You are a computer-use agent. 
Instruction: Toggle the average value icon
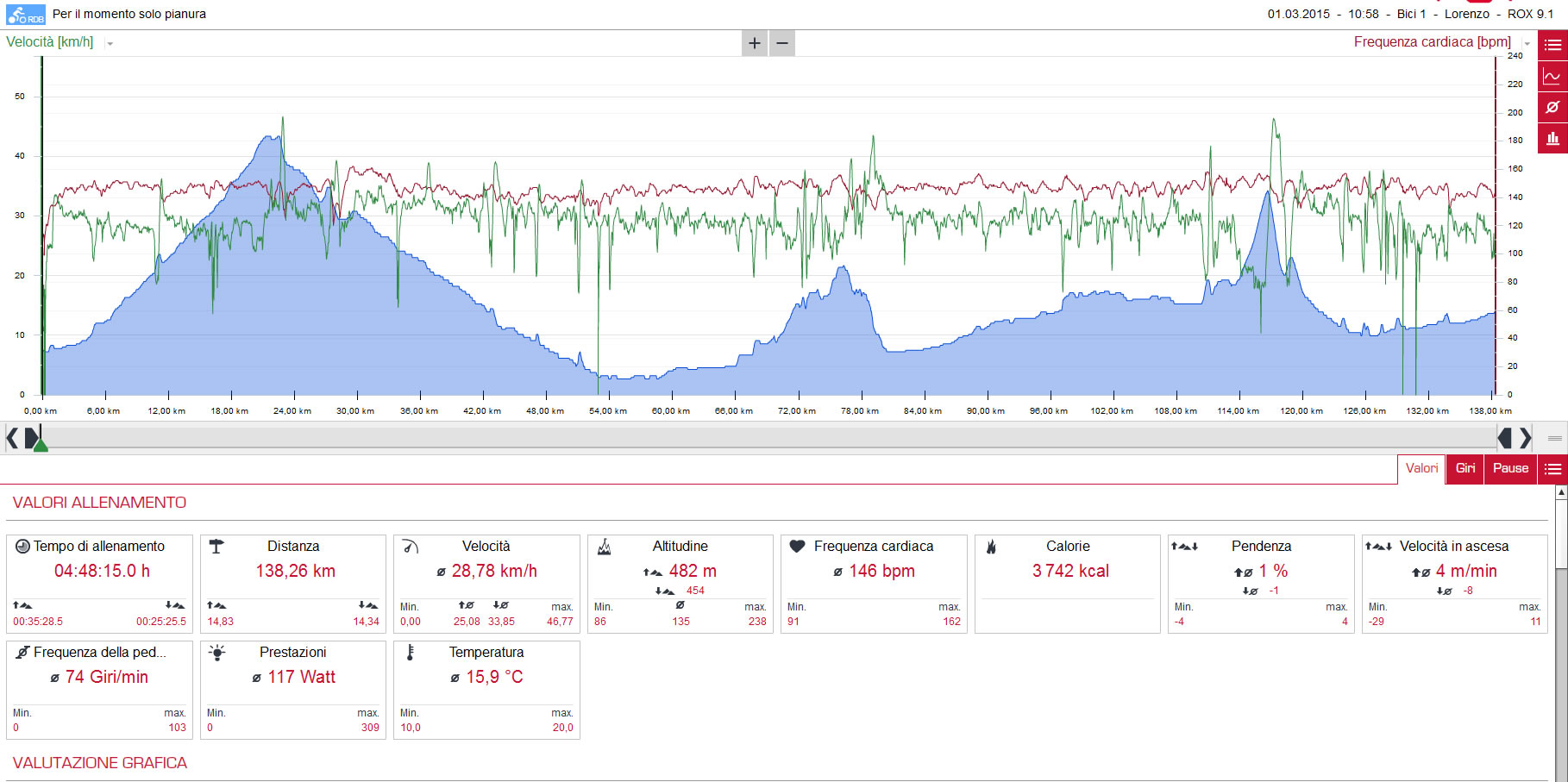click(1552, 107)
